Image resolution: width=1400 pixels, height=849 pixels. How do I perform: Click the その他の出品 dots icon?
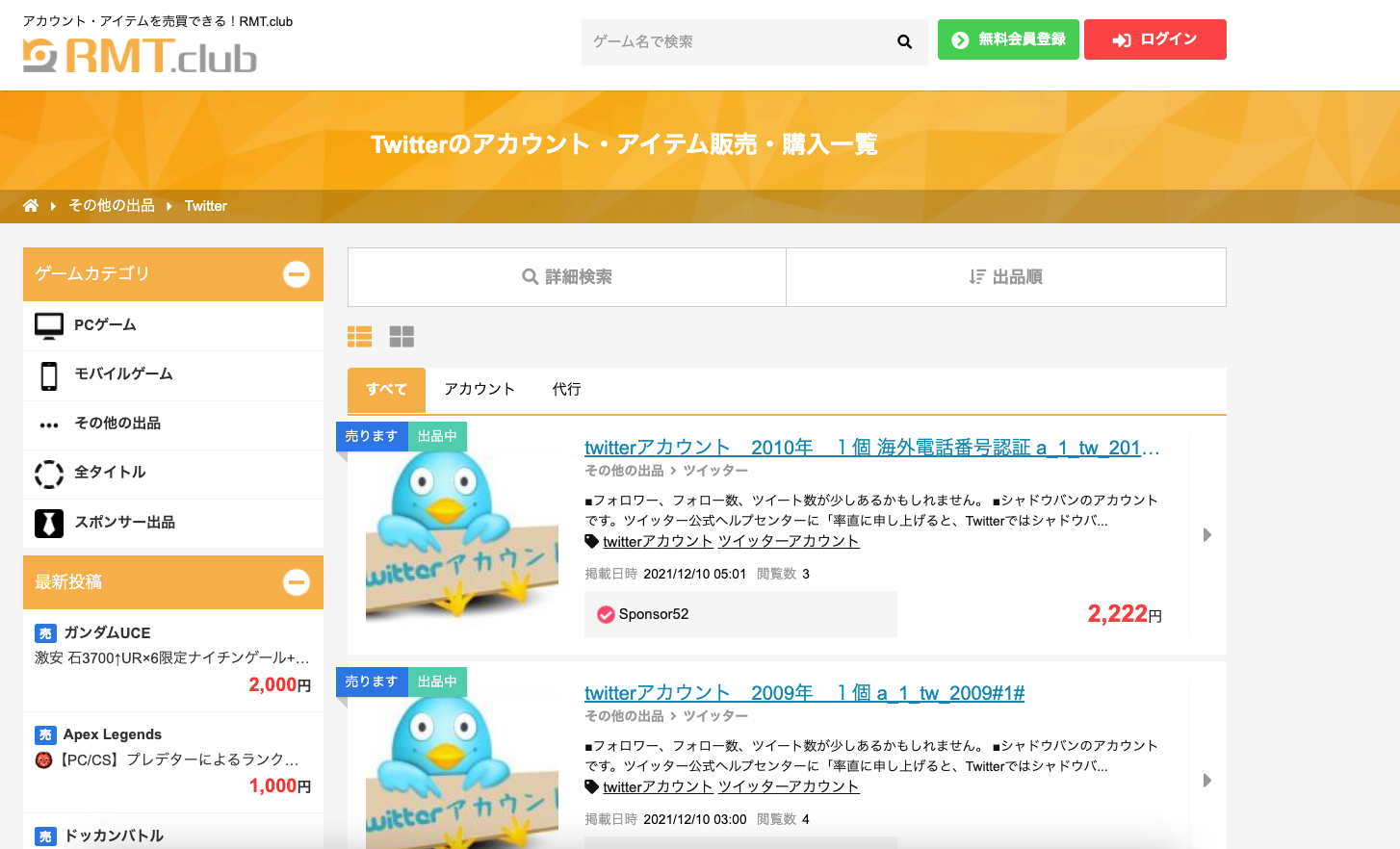point(49,424)
